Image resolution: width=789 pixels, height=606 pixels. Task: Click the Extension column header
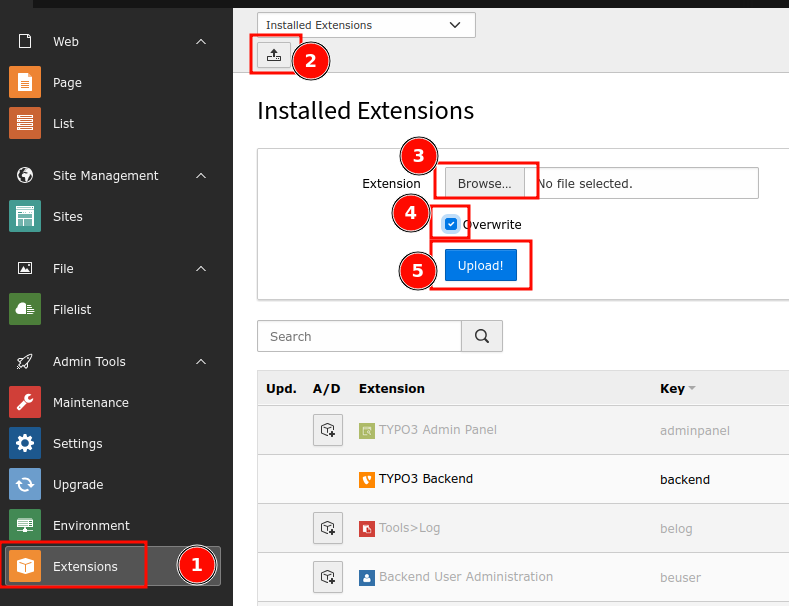pos(391,389)
